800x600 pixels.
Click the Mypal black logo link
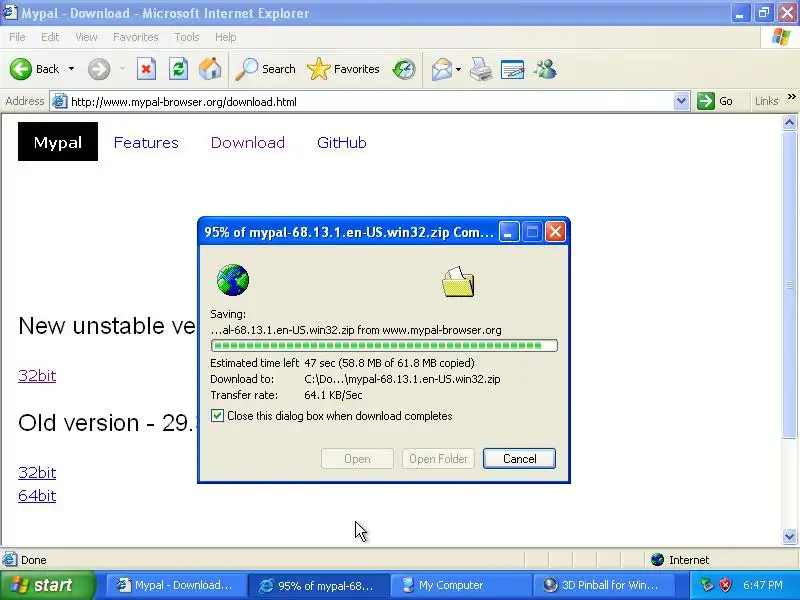tap(58, 142)
